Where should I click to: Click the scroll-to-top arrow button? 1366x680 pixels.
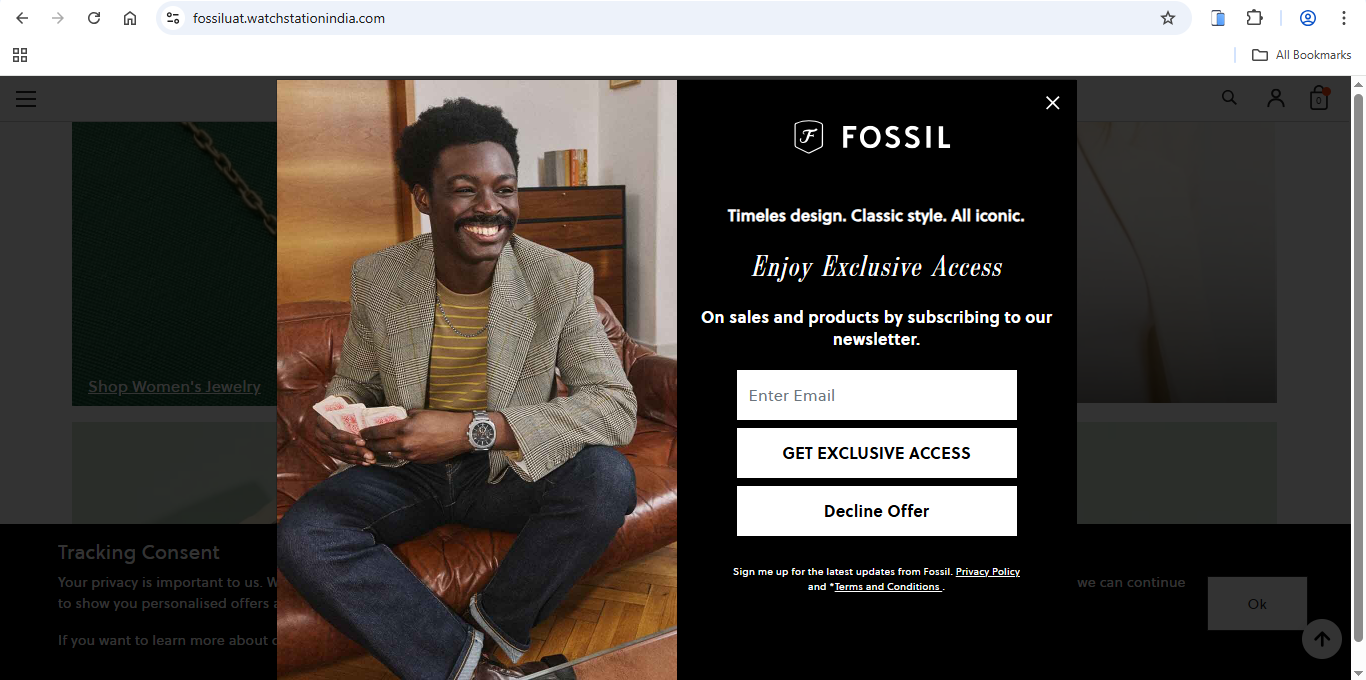(1321, 639)
